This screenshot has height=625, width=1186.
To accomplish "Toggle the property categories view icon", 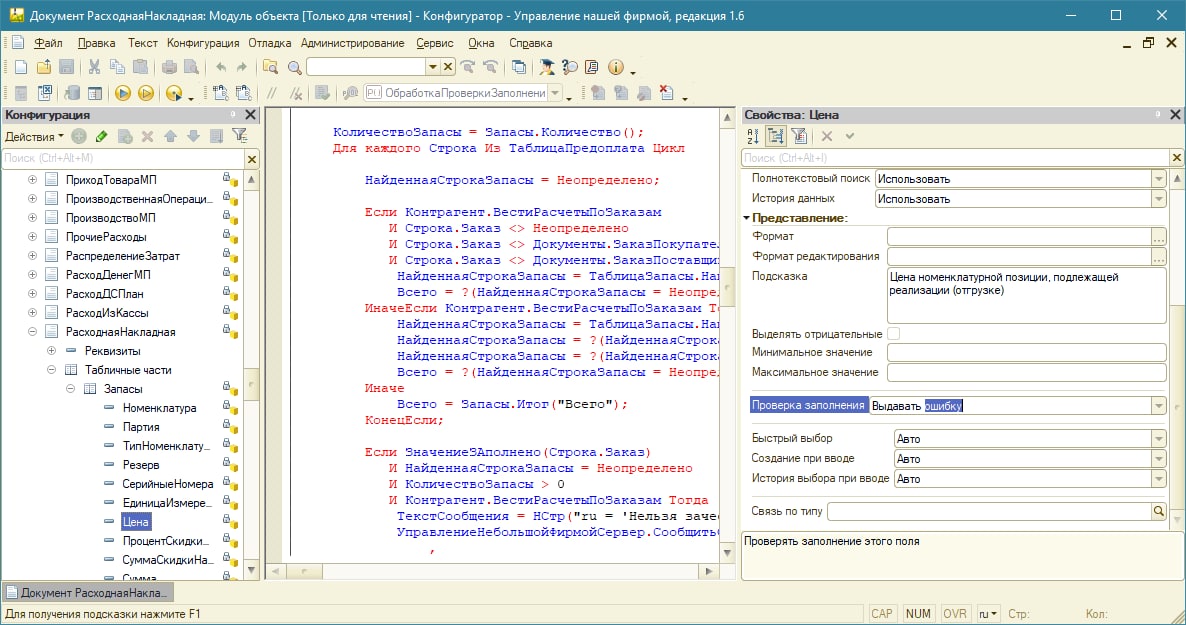I will 776,136.
